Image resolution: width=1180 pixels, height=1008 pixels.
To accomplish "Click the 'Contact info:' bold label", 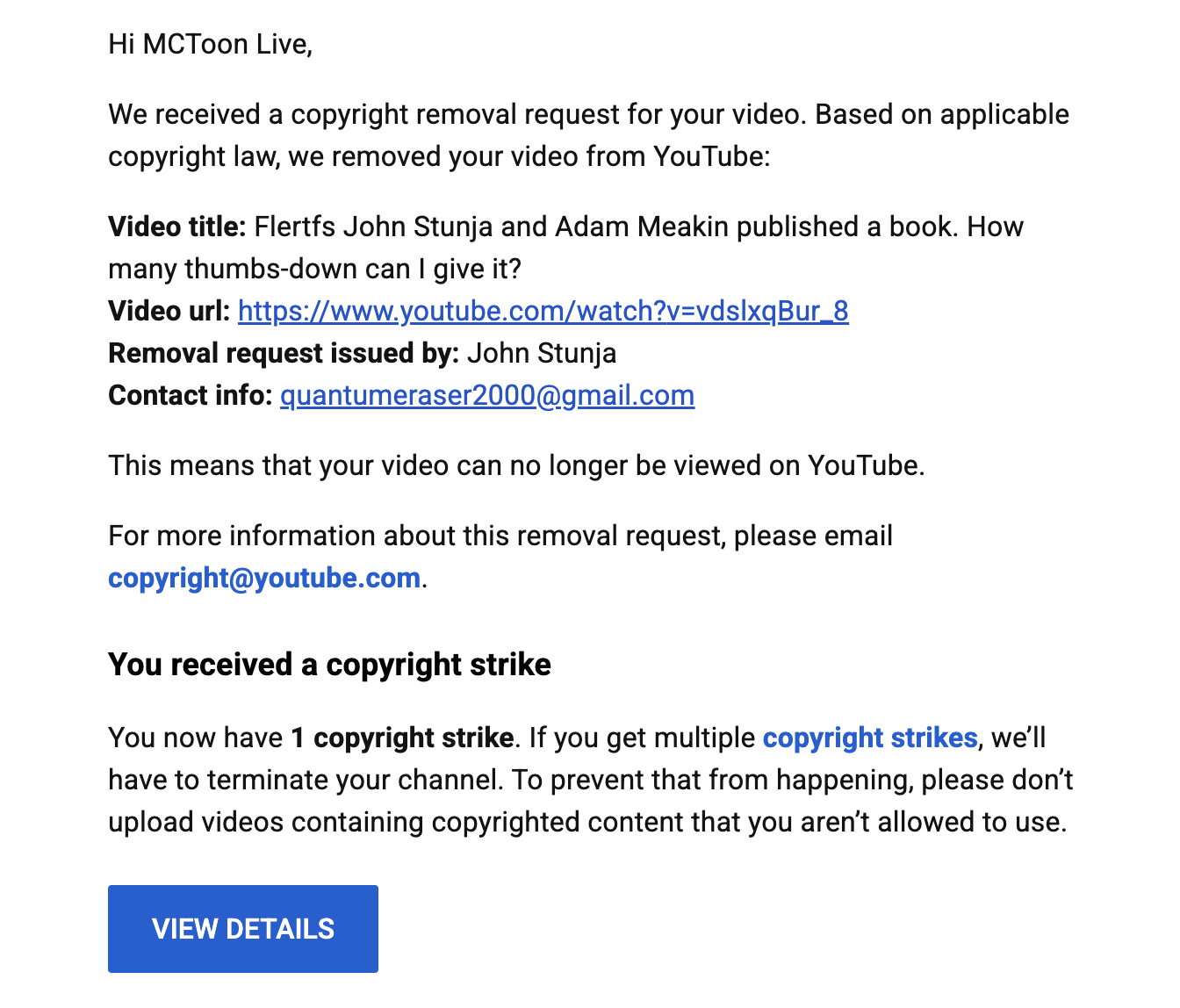I will (x=191, y=395).
